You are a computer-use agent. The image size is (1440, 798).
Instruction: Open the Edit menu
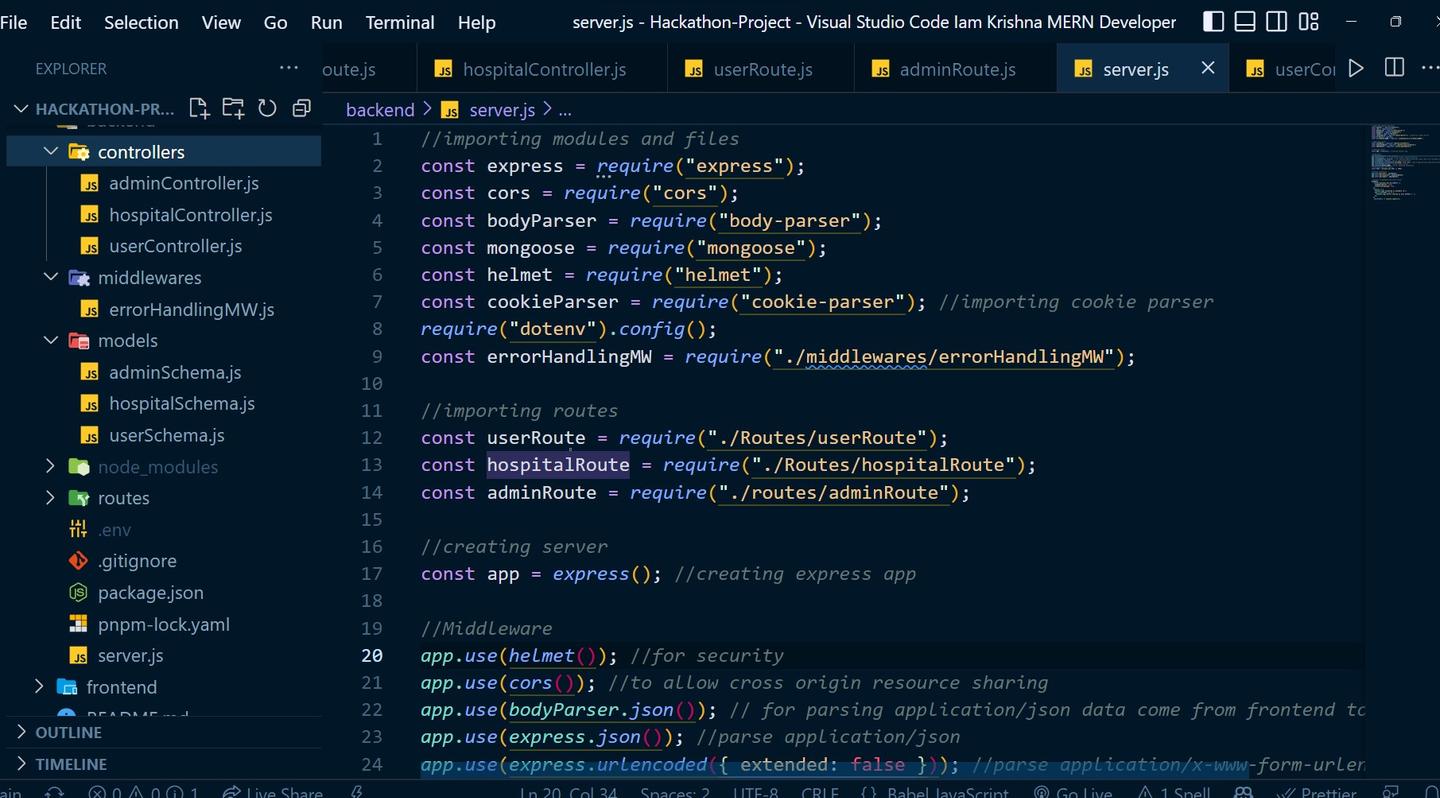66,22
